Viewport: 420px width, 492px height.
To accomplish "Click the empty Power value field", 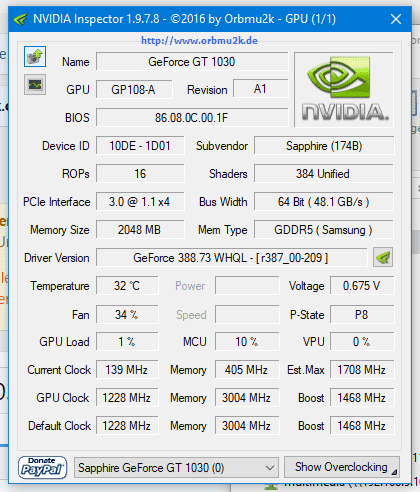I will [x=247, y=285].
